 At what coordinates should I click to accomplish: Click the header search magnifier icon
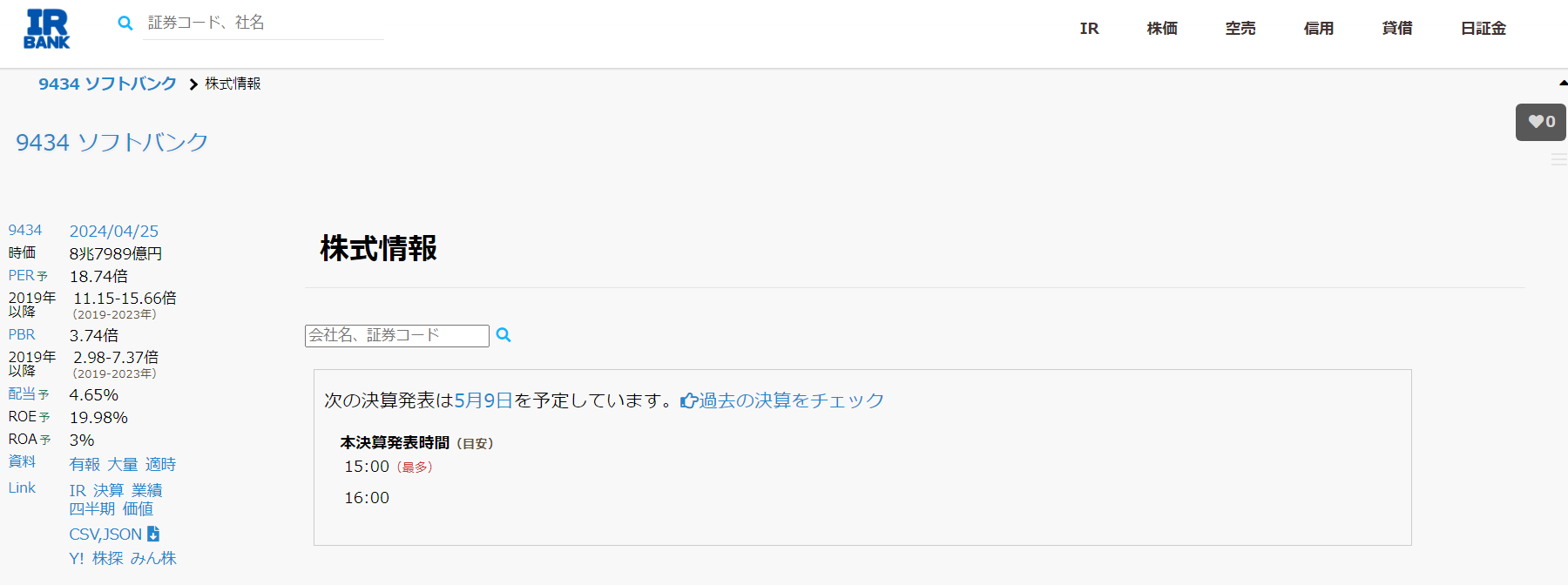tap(125, 24)
